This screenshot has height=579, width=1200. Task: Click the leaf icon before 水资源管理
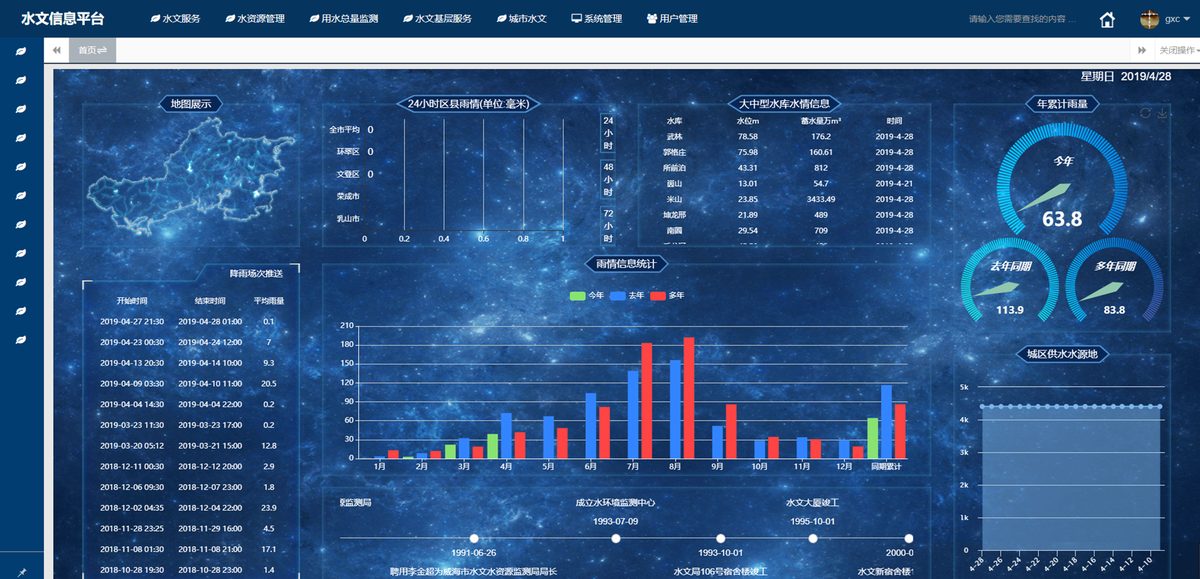pyautogui.click(x=230, y=19)
